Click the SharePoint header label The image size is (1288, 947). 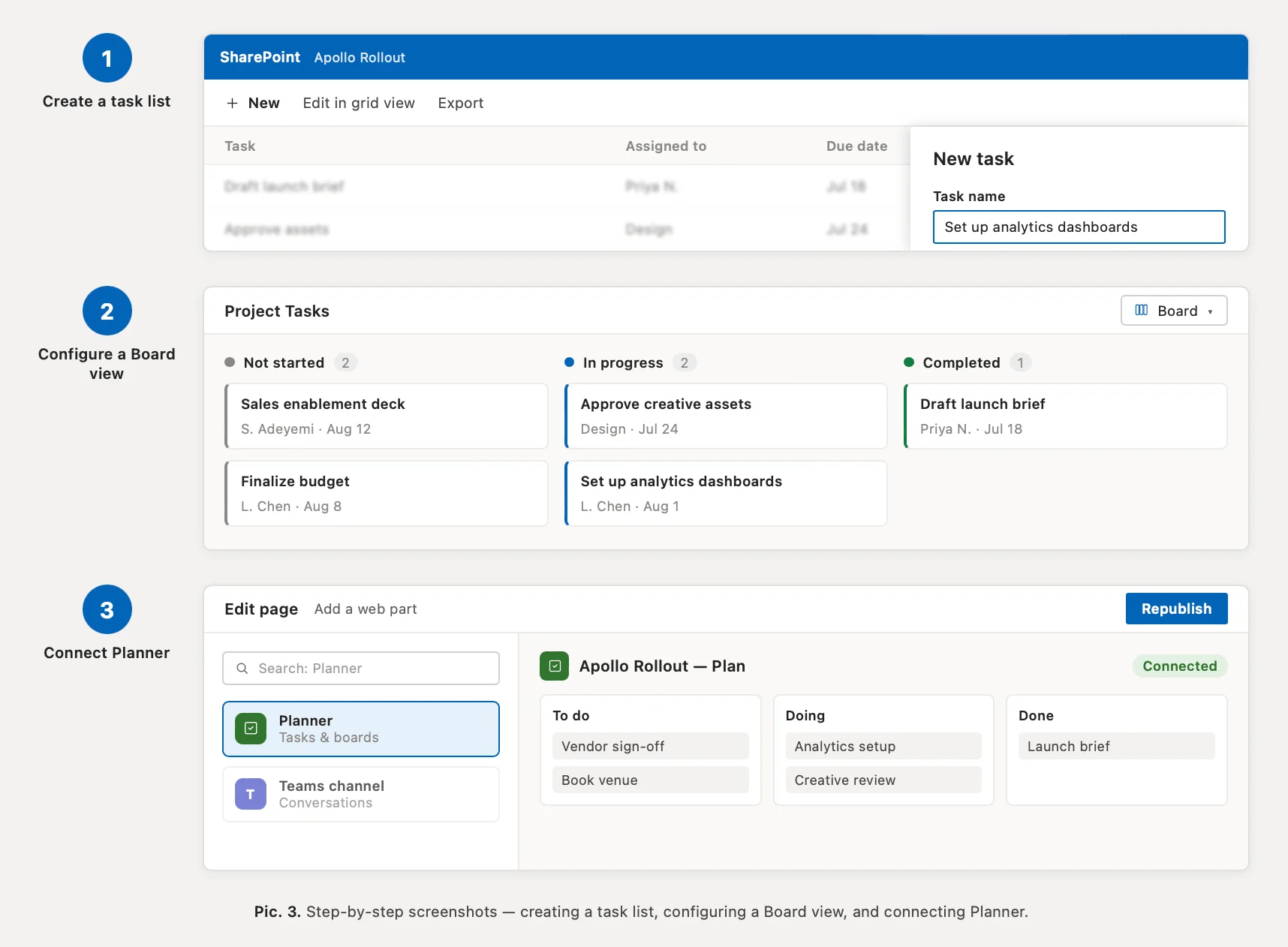pyautogui.click(x=260, y=57)
